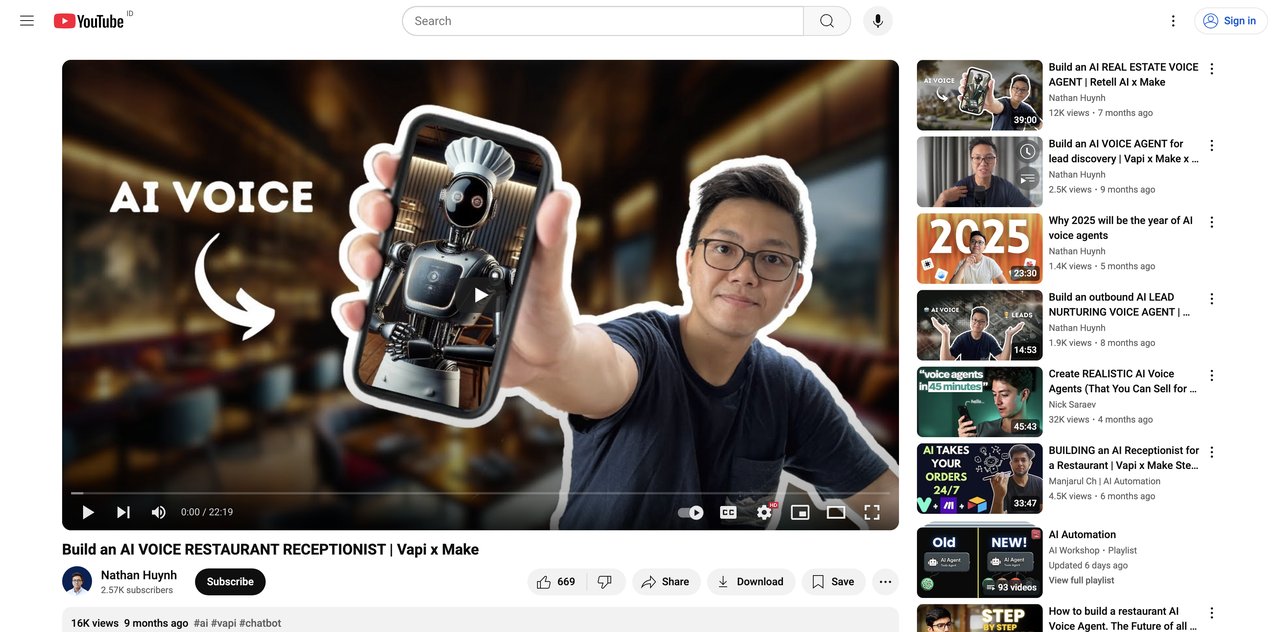The image size is (1280, 632).
Task: Switch to theater mode
Action: click(836, 512)
